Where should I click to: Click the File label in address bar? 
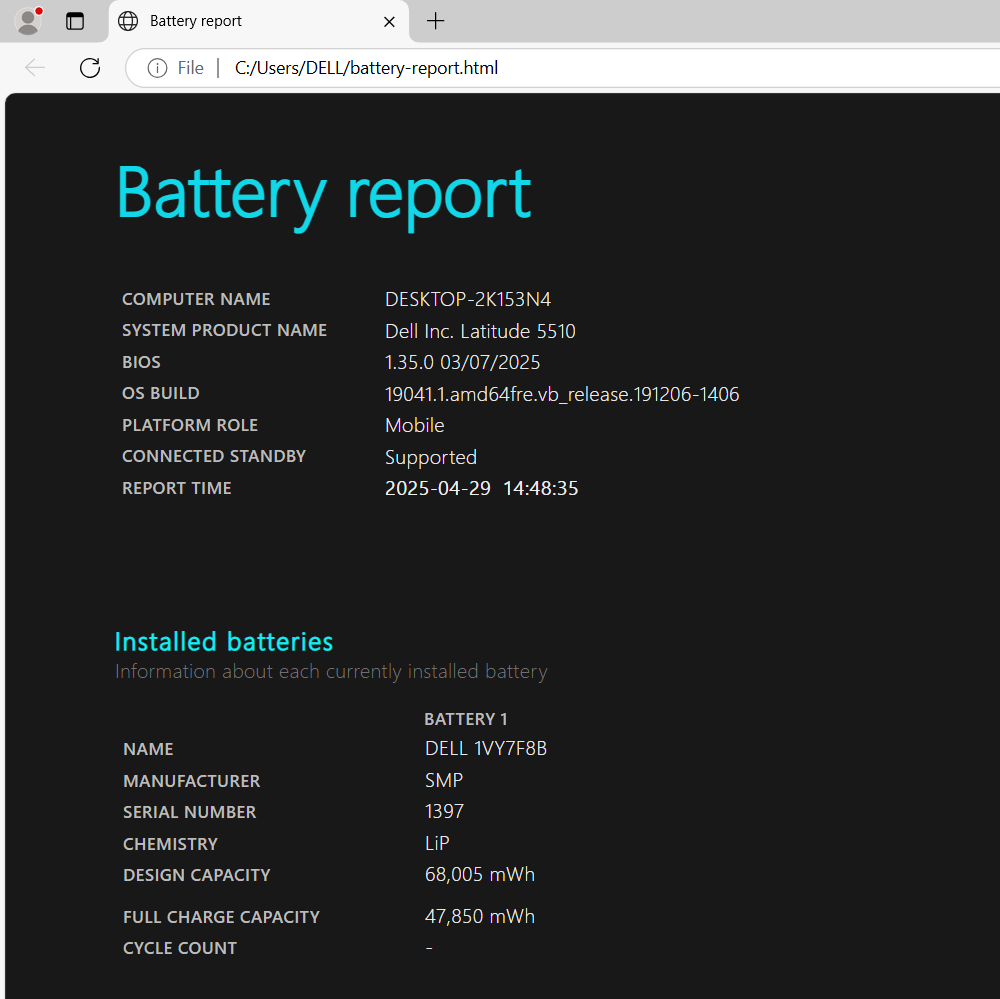coord(190,68)
